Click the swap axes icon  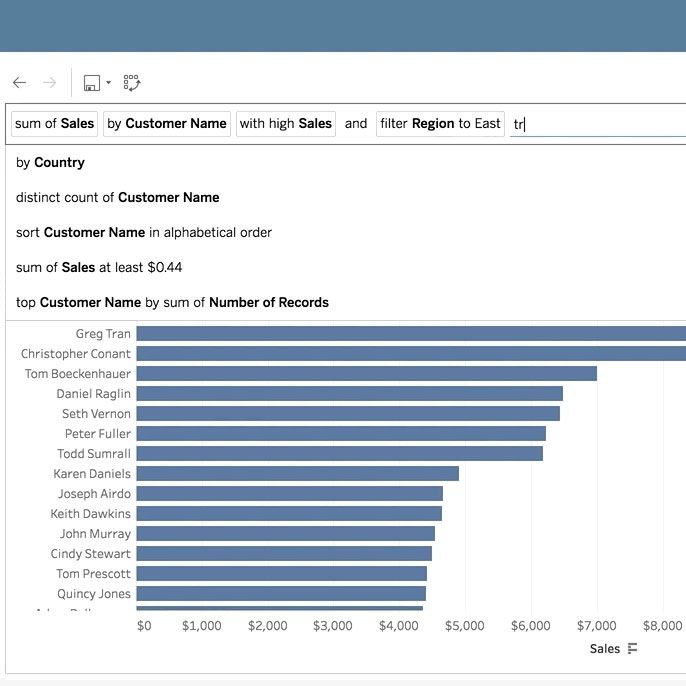coord(132,83)
